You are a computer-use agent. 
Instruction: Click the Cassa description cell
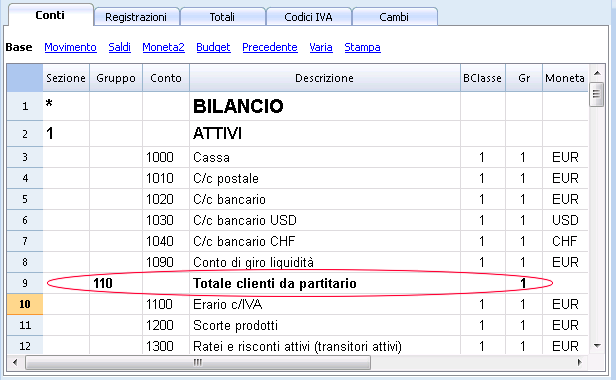point(324,158)
